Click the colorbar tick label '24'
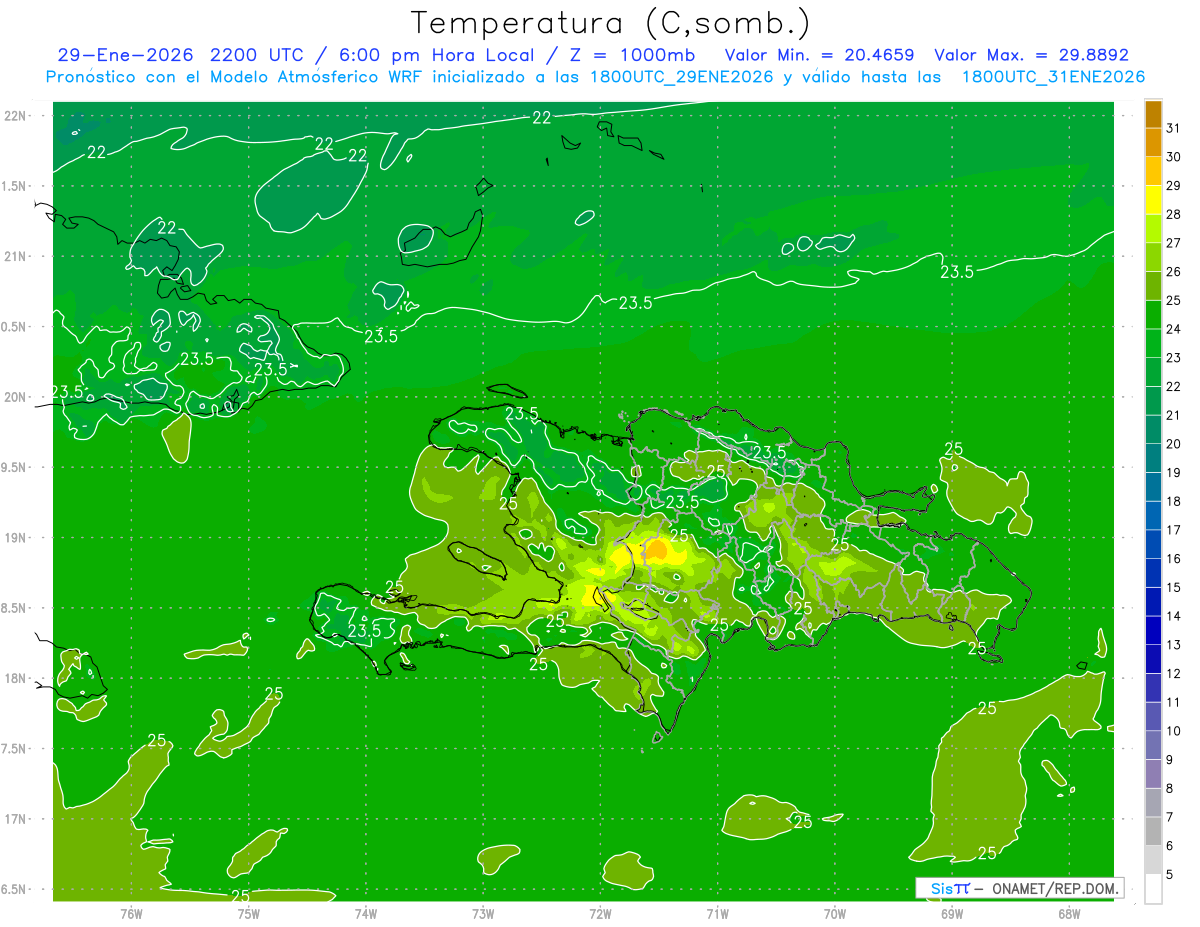The width and height of the screenshot is (1200, 927). tap(1174, 329)
